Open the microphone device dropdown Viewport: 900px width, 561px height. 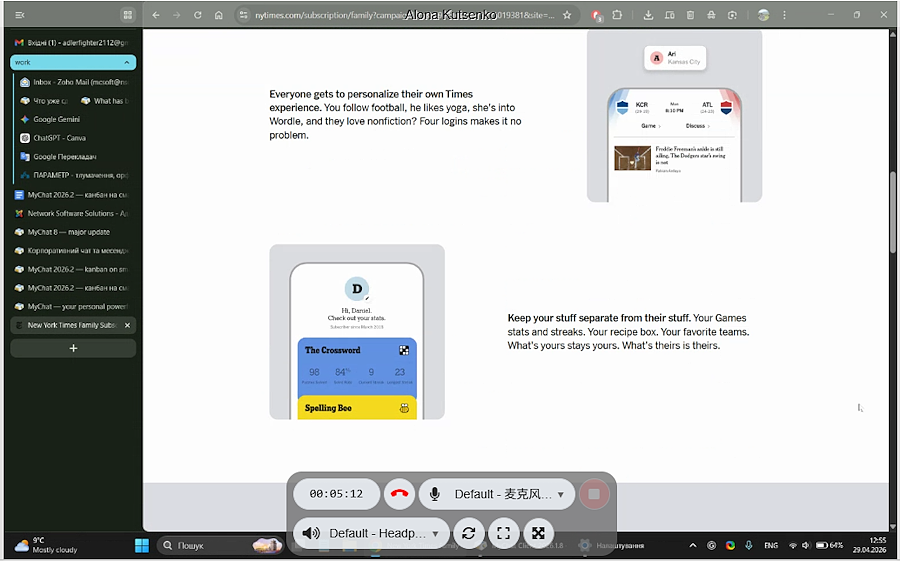[497, 494]
